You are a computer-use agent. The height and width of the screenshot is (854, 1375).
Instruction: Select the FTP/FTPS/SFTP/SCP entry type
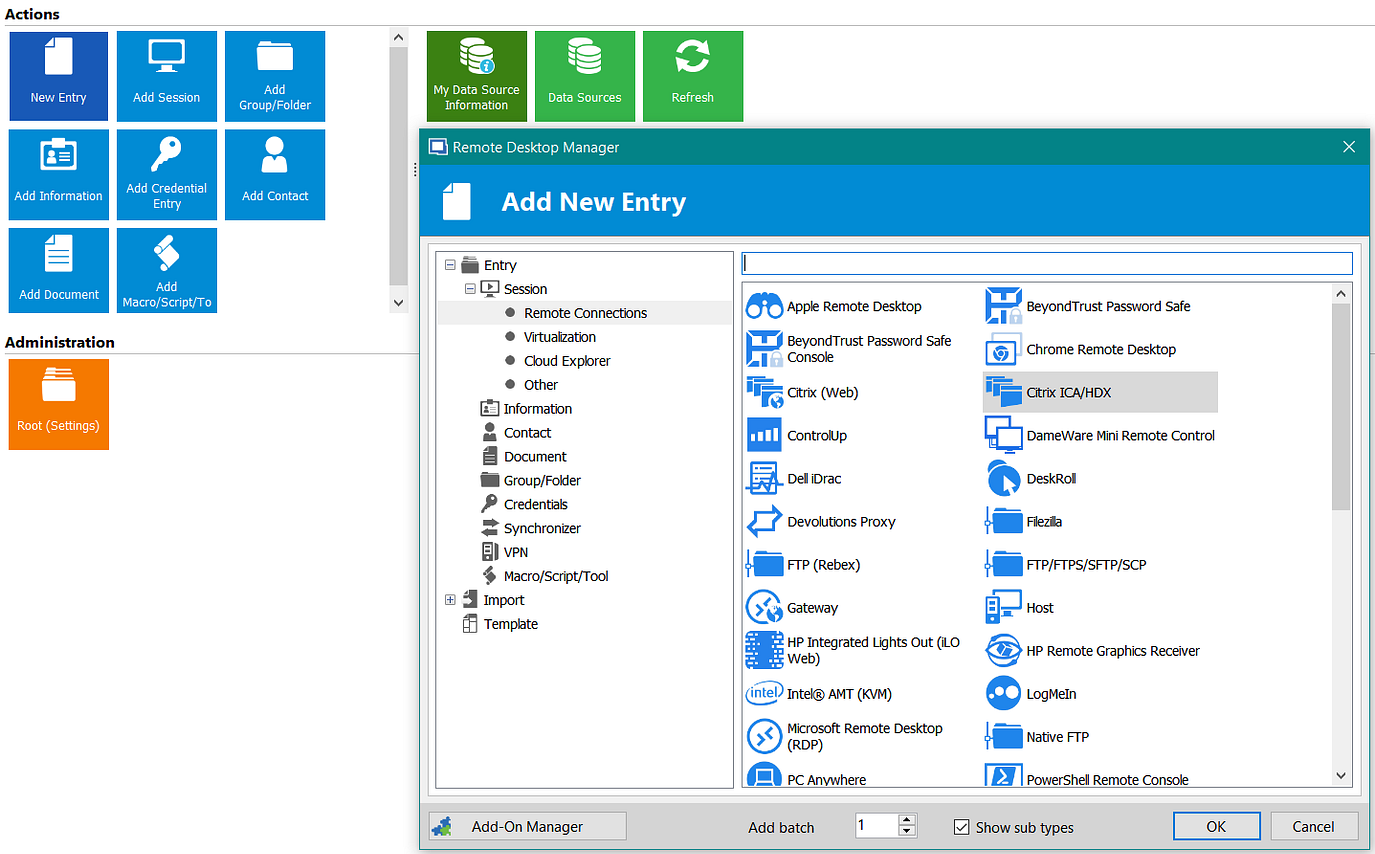(x=1067, y=564)
